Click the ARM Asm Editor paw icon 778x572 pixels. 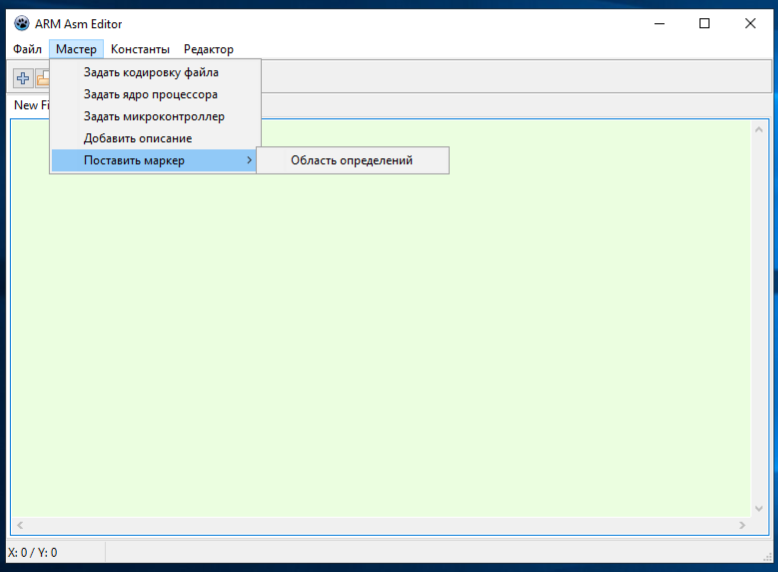[21, 23]
